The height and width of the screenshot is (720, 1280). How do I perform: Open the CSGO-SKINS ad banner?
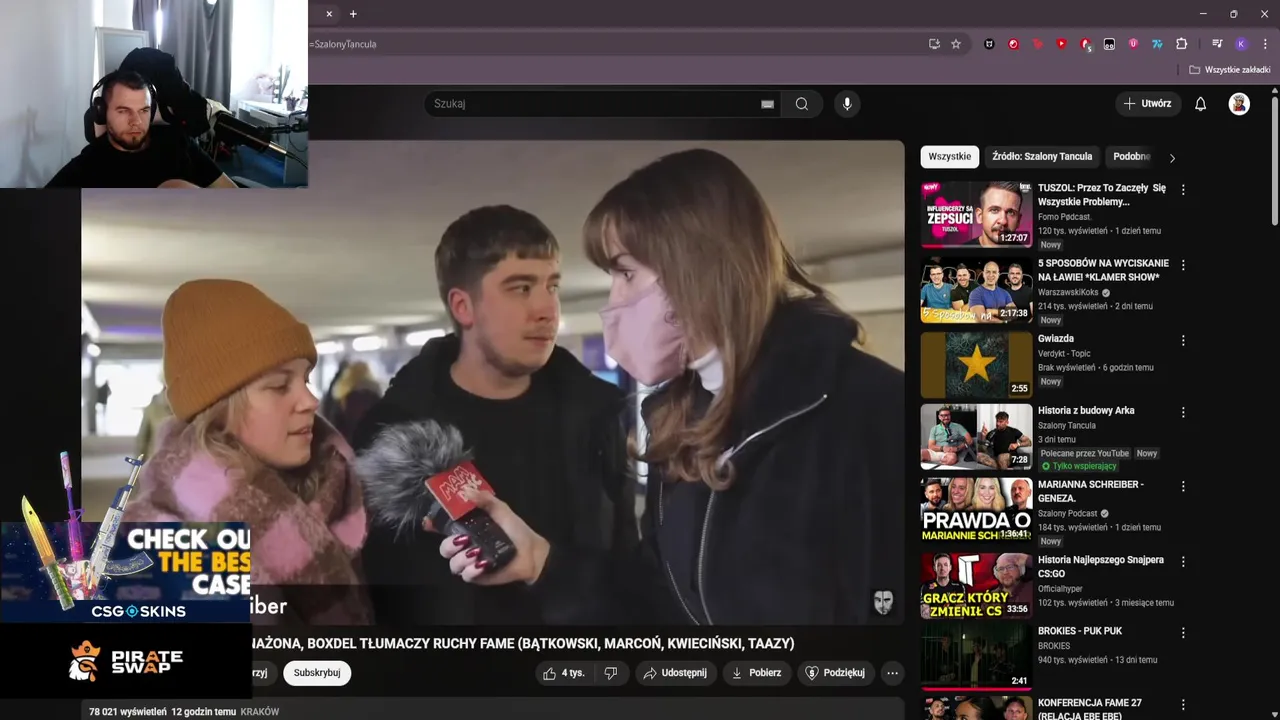(x=125, y=572)
